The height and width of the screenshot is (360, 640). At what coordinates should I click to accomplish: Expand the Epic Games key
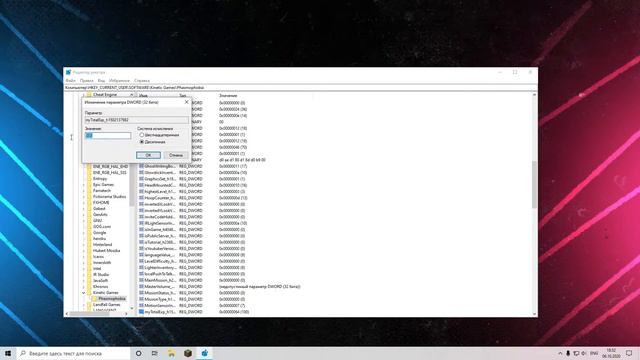point(84,184)
